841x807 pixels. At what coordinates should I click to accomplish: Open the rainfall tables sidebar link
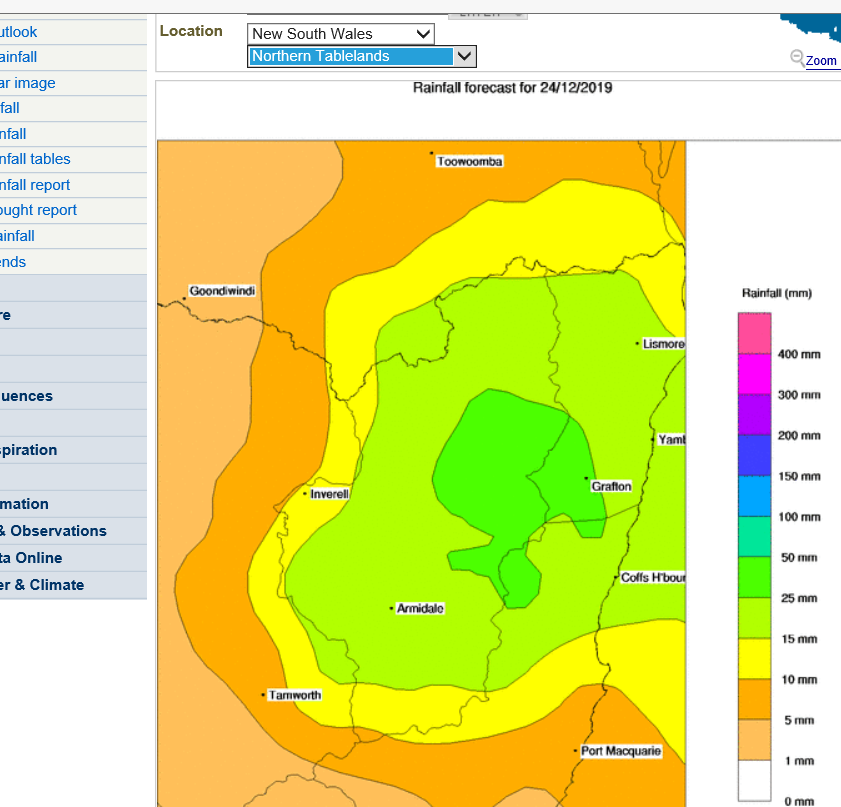(36, 159)
